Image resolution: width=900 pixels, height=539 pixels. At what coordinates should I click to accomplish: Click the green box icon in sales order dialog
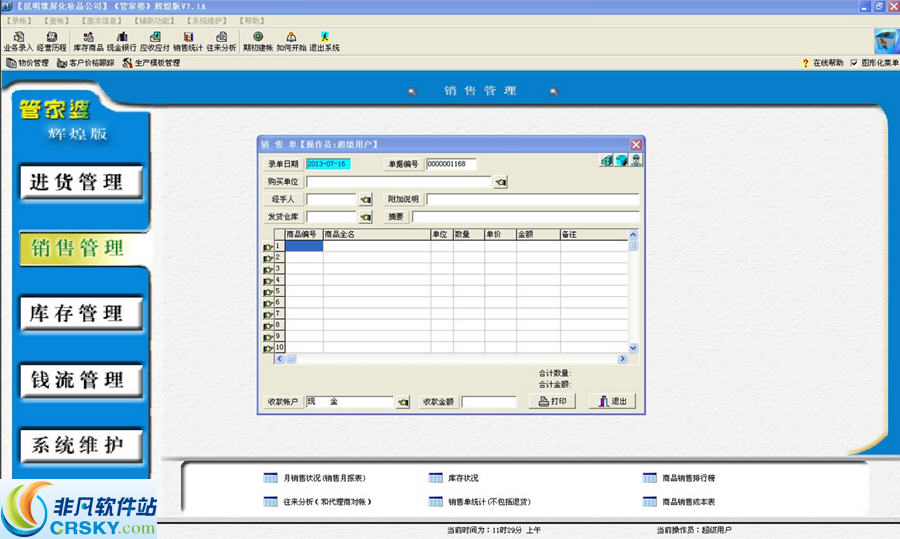pyautogui.click(x=607, y=160)
